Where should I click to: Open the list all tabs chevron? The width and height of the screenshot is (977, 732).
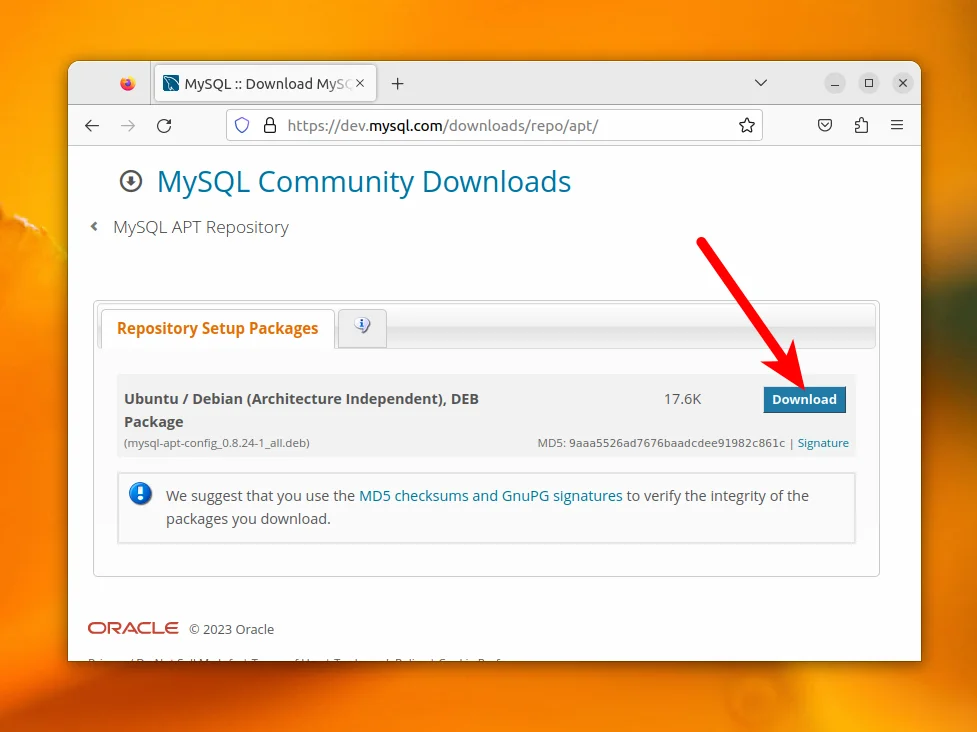click(760, 83)
